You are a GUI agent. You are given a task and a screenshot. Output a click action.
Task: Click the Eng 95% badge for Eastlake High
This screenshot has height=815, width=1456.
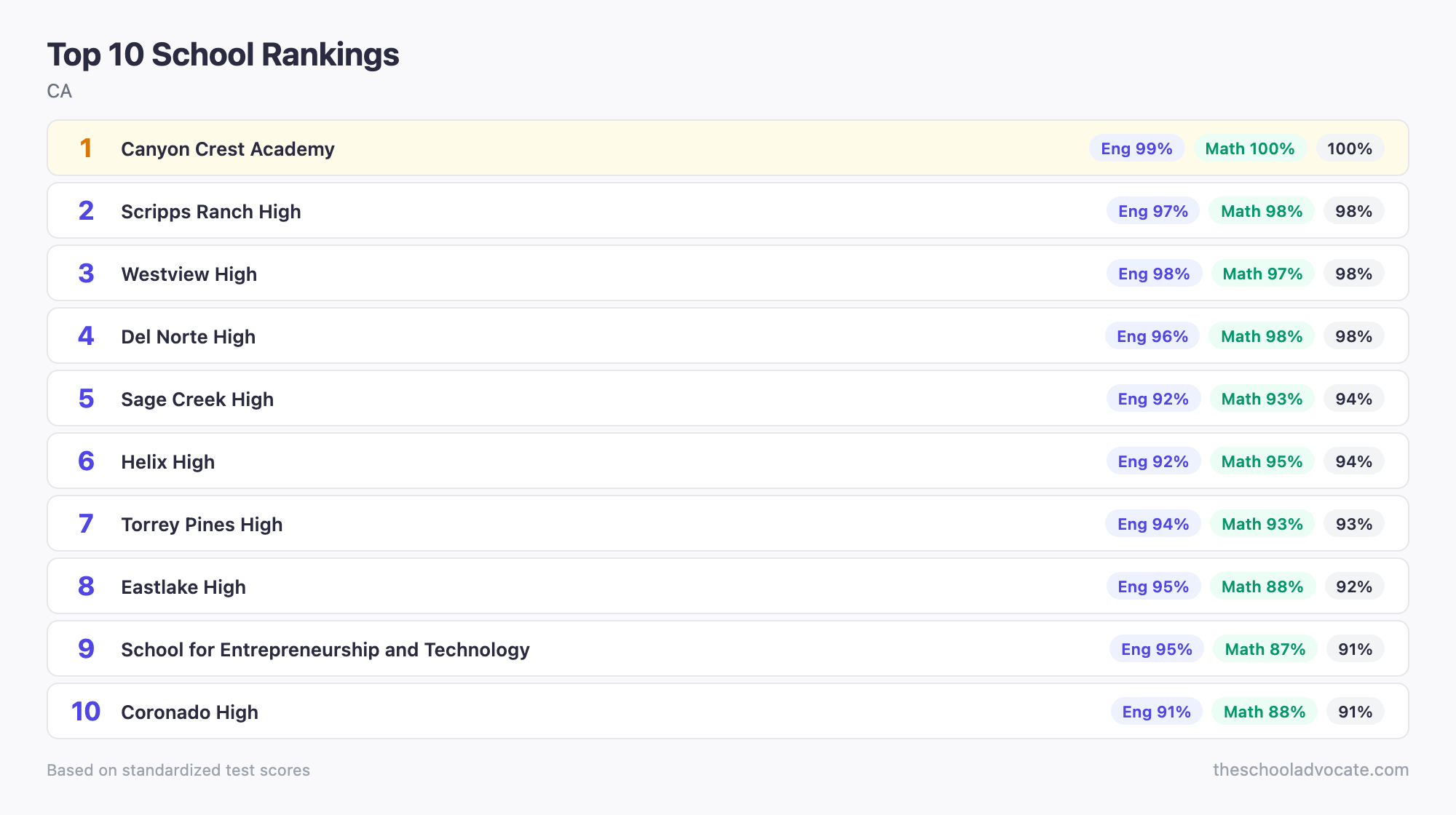1153,586
